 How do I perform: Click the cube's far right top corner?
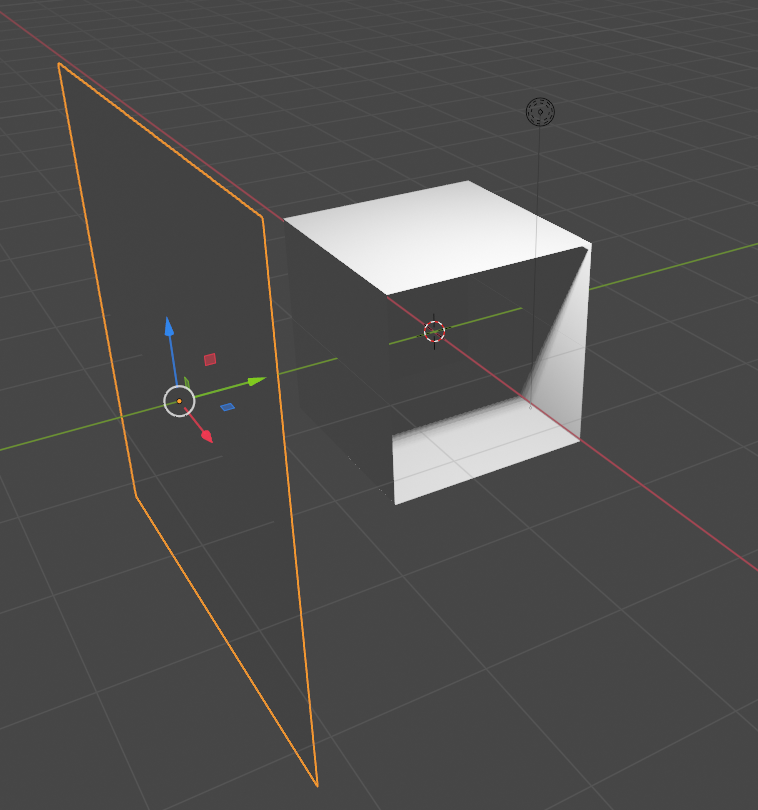[x=590, y=243]
